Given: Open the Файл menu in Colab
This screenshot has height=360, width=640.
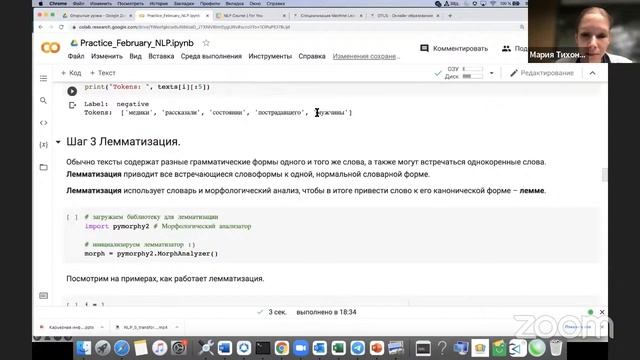Looking at the screenshot, I should click(76, 56).
